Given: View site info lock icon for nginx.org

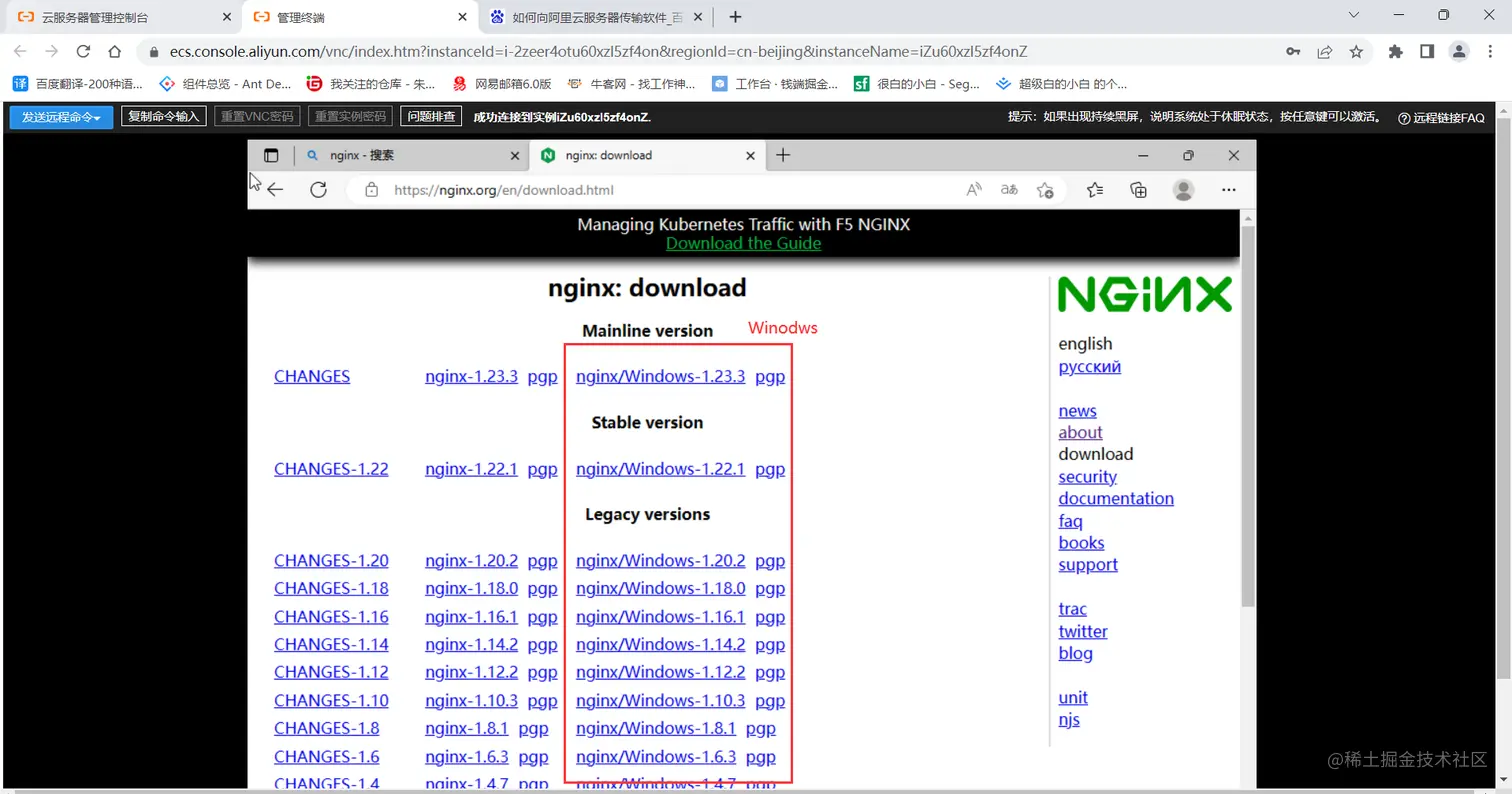Looking at the screenshot, I should click(x=371, y=189).
